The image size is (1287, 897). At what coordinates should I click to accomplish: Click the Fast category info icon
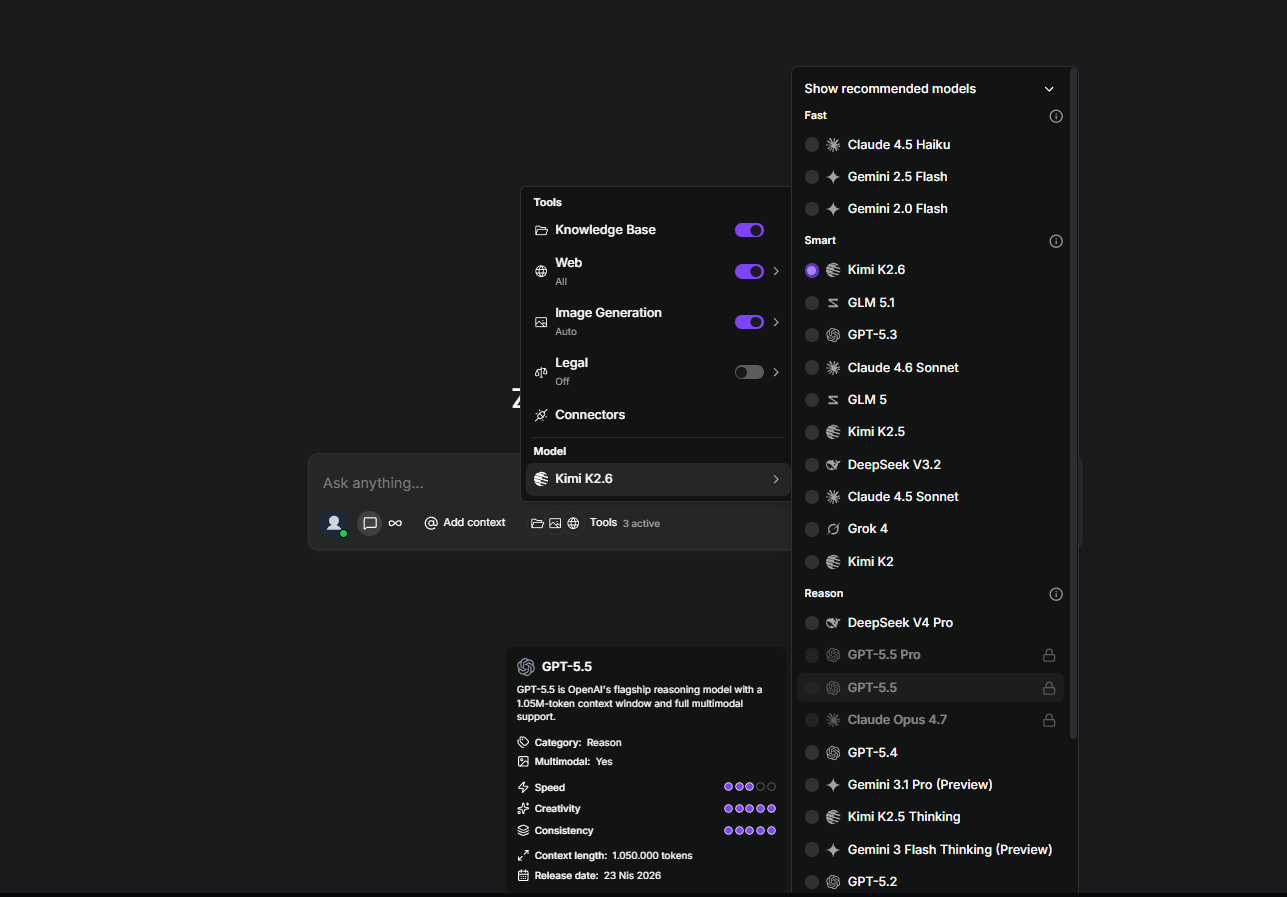pyautogui.click(x=1056, y=116)
